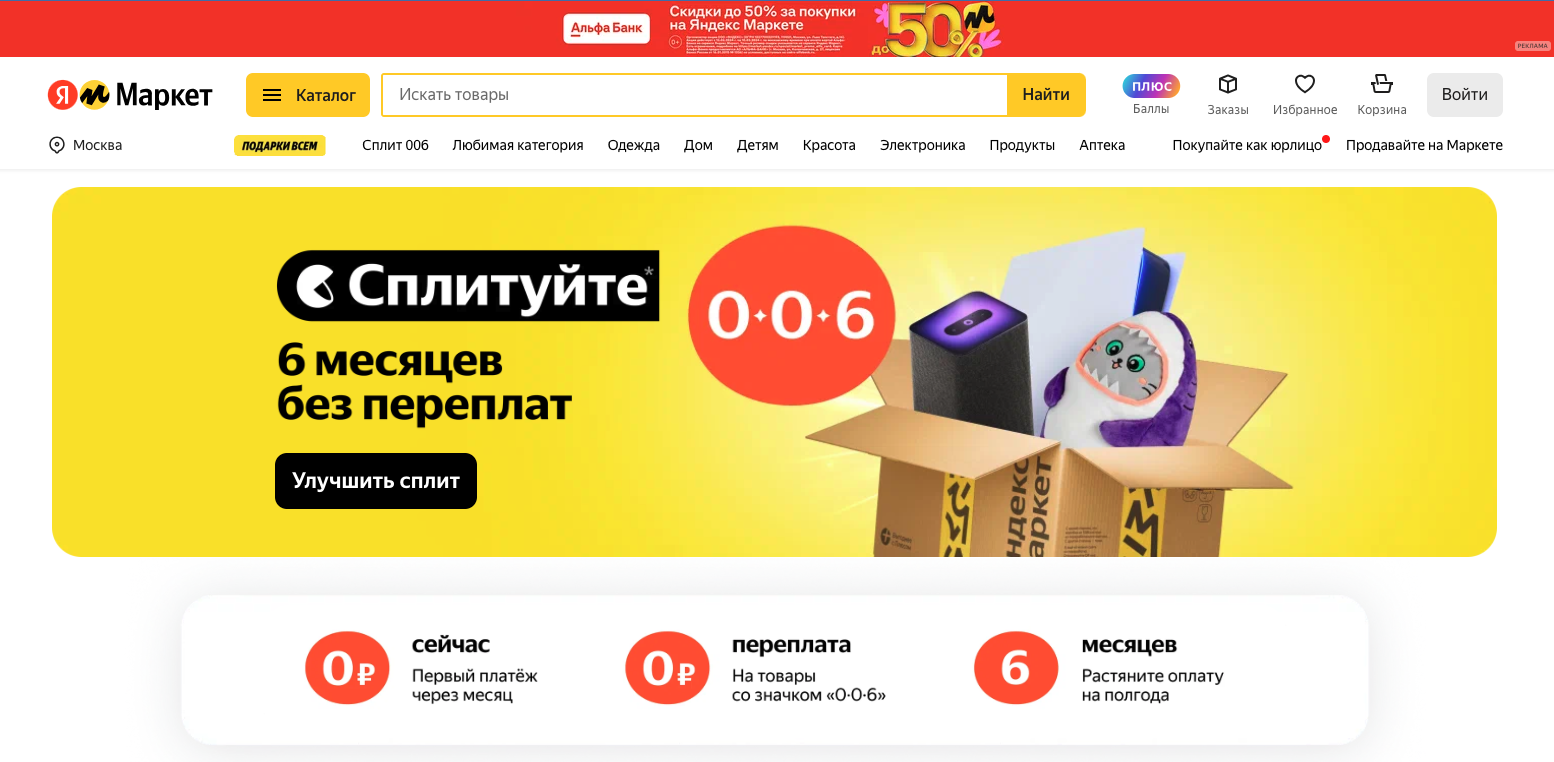This screenshot has width=1554, height=762.
Task: Open the Сплит 006 menu item
Action: [395, 145]
